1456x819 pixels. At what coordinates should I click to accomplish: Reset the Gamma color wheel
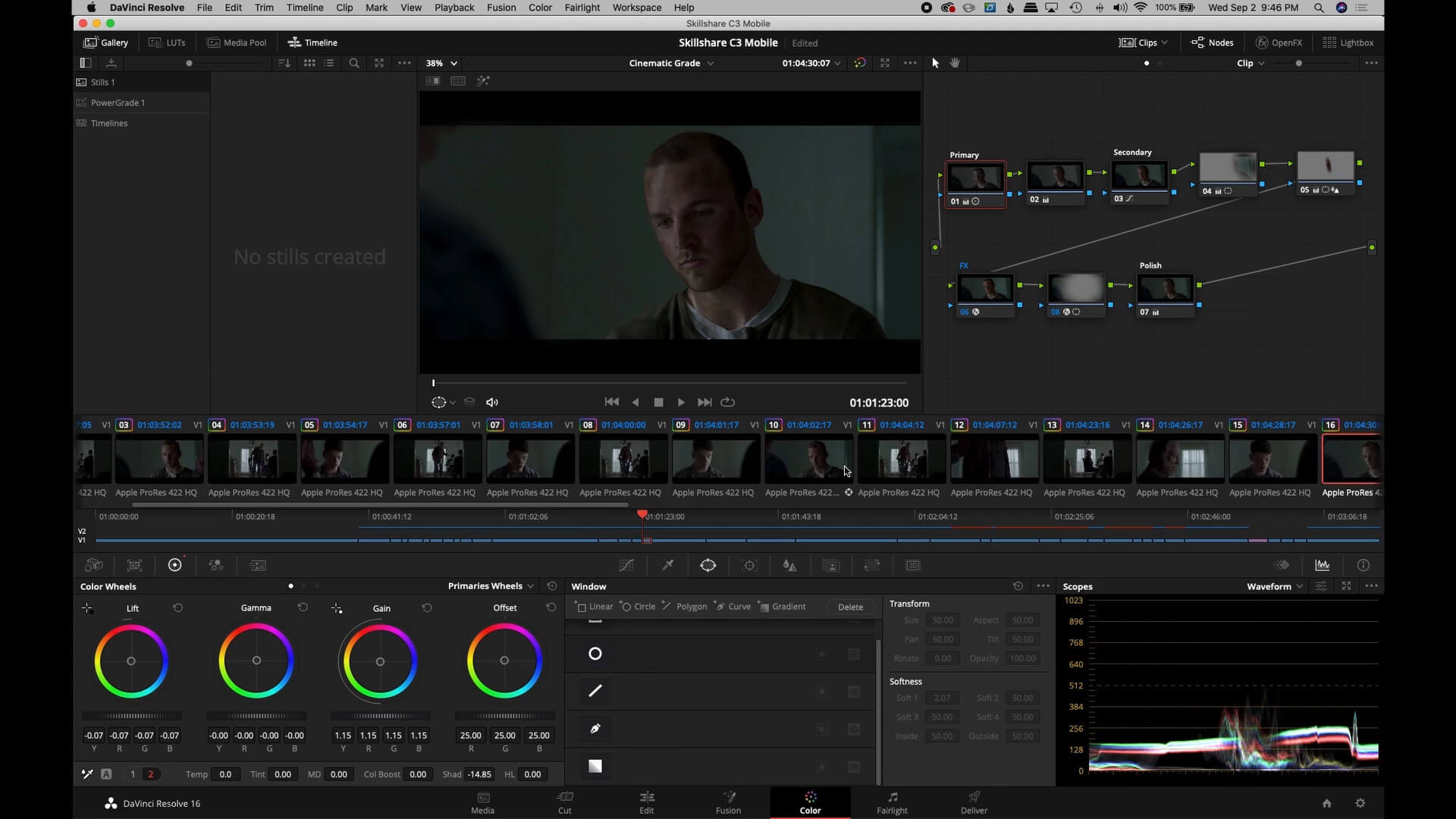(303, 608)
